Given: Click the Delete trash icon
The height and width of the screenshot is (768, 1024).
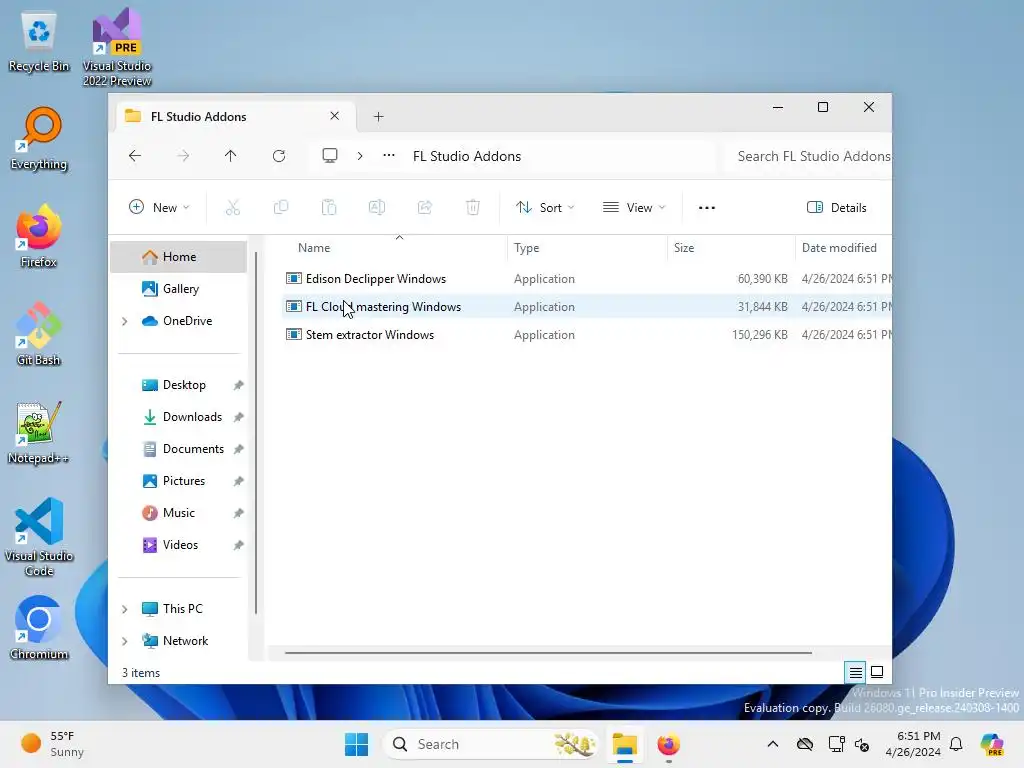Looking at the screenshot, I should coord(473,208).
